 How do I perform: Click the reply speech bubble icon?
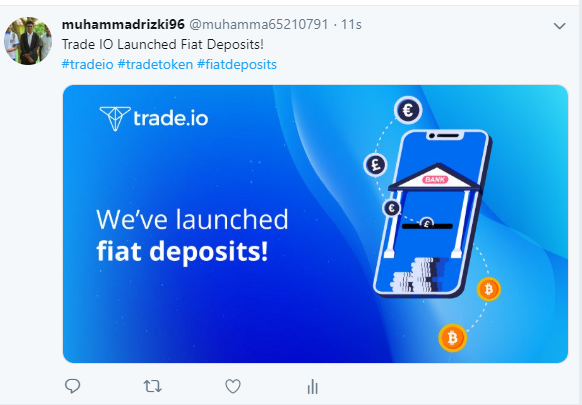pyautogui.click(x=72, y=386)
